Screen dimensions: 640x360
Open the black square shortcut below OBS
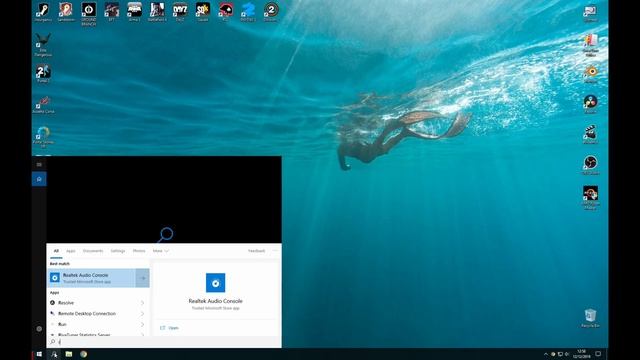coord(591,198)
